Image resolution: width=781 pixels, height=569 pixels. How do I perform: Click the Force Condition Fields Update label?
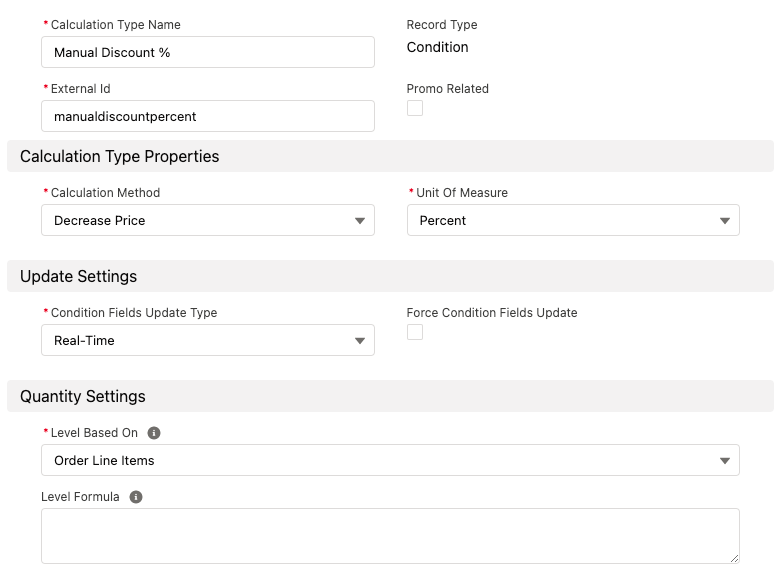[492, 313]
